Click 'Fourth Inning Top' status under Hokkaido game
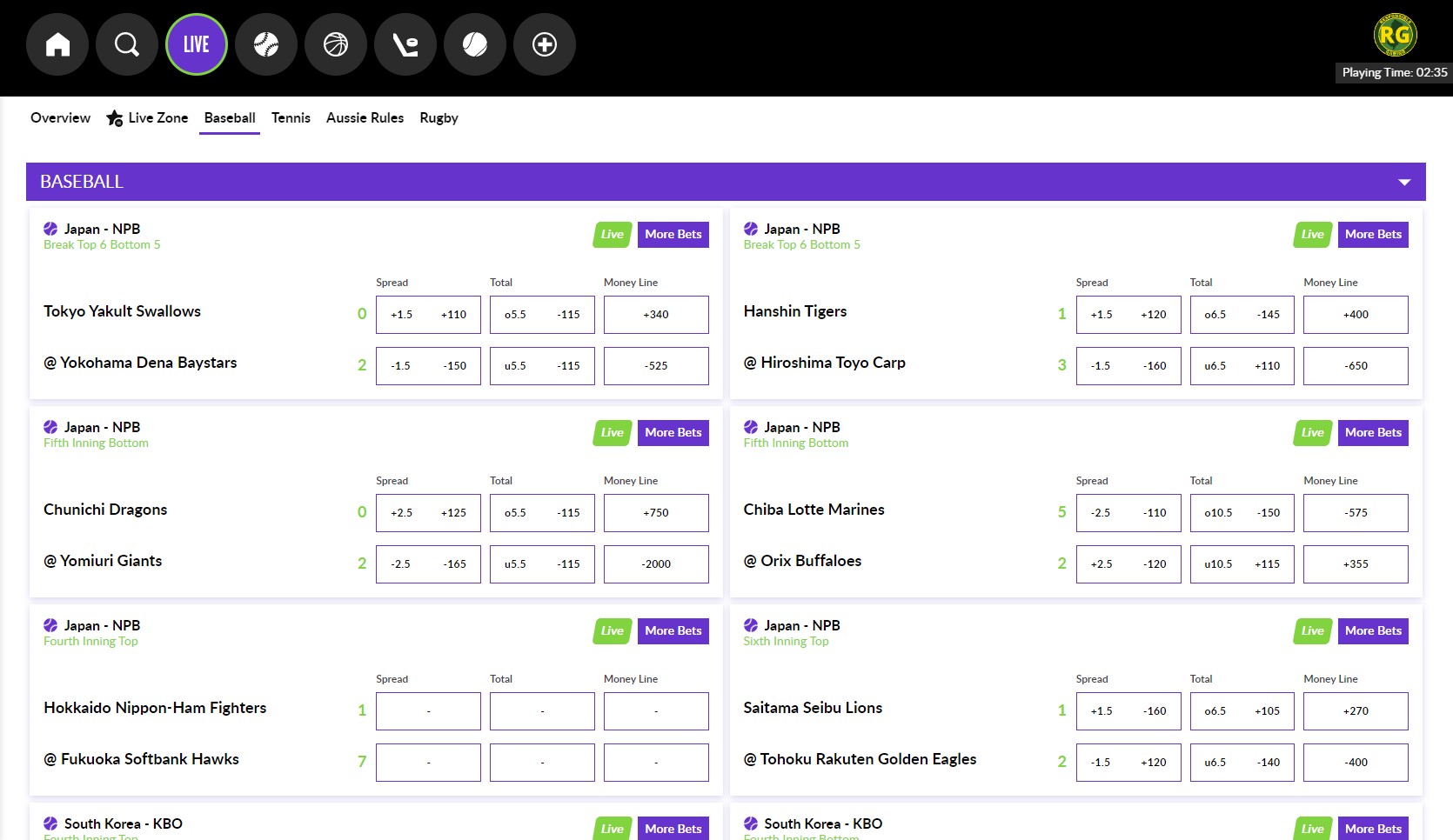1453x840 pixels. [90, 642]
